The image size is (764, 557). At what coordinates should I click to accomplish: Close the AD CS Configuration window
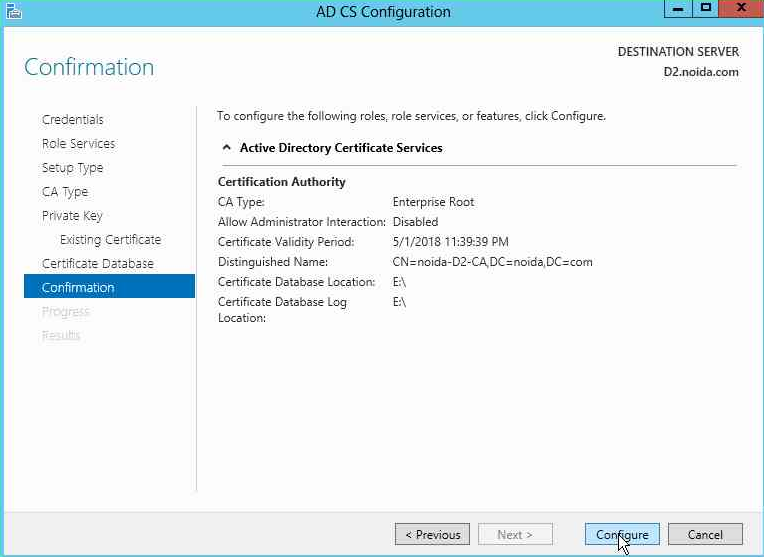point(741,8)
